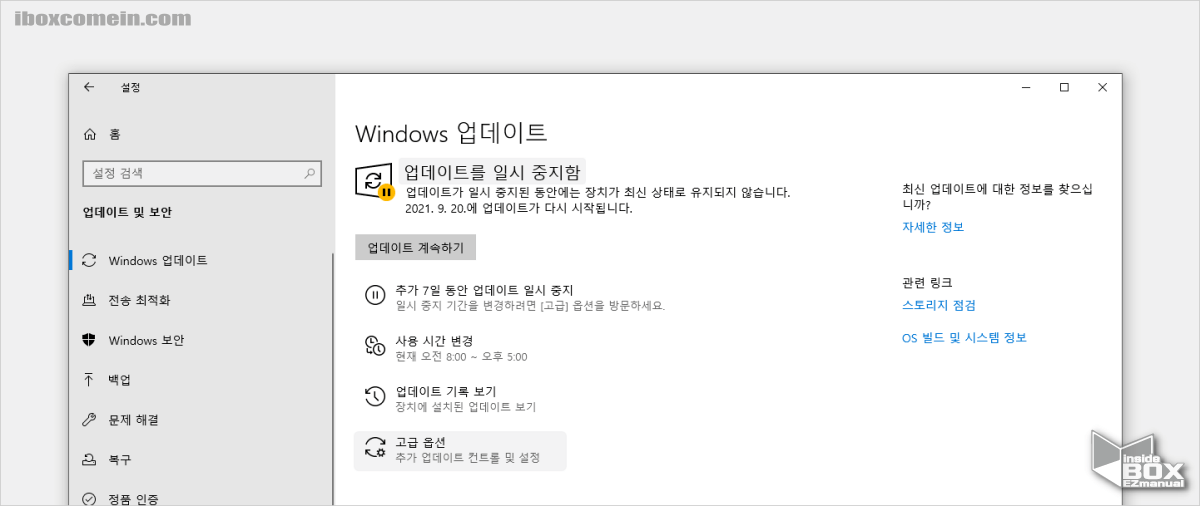Open the 자세한 정보 link
The image size is (1200, 506).
click(x=932, y=227)
